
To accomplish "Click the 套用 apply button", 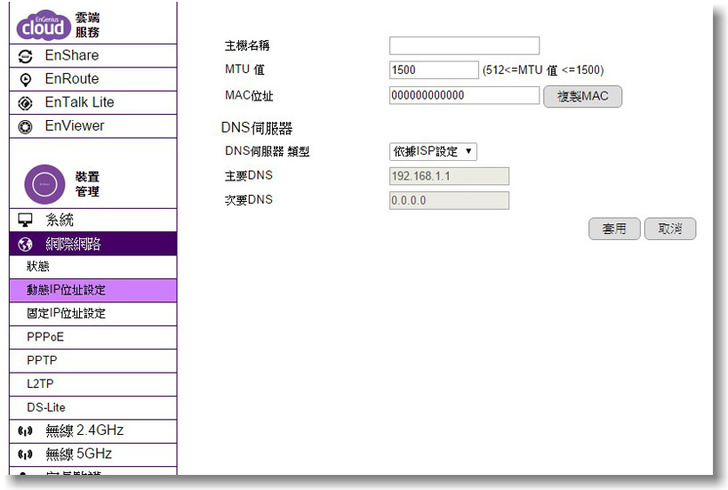I will click(x=614, y=229).
